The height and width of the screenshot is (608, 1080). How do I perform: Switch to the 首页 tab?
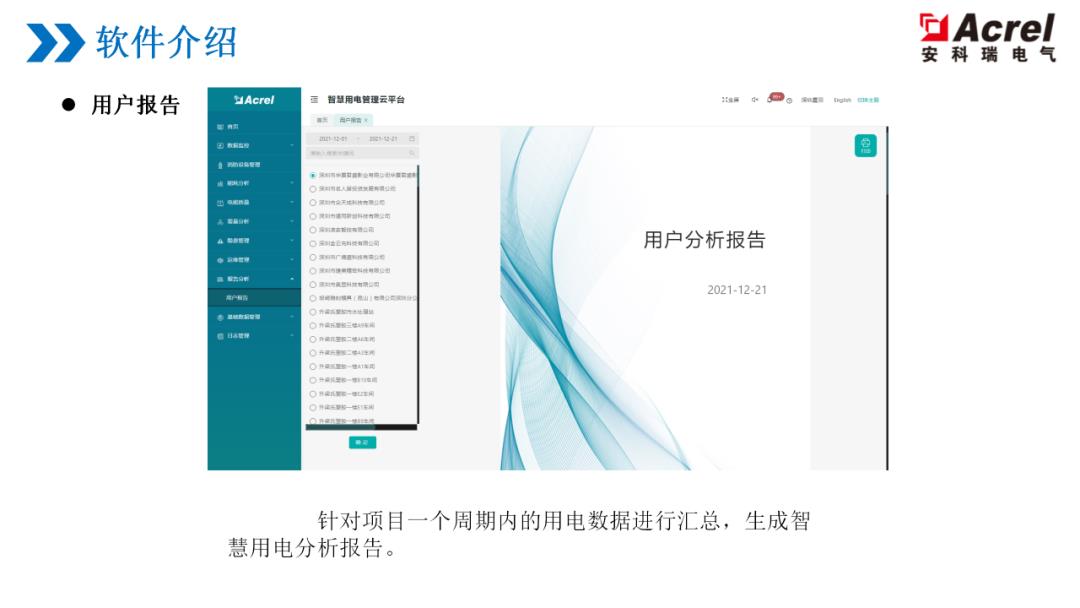click(x=321, y=120)
